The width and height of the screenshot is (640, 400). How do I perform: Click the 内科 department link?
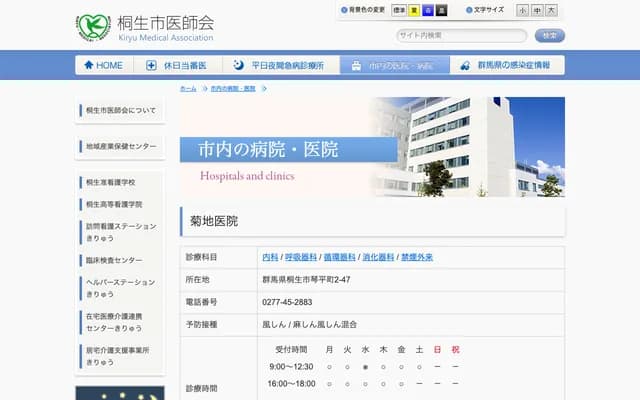click(270, 257)
